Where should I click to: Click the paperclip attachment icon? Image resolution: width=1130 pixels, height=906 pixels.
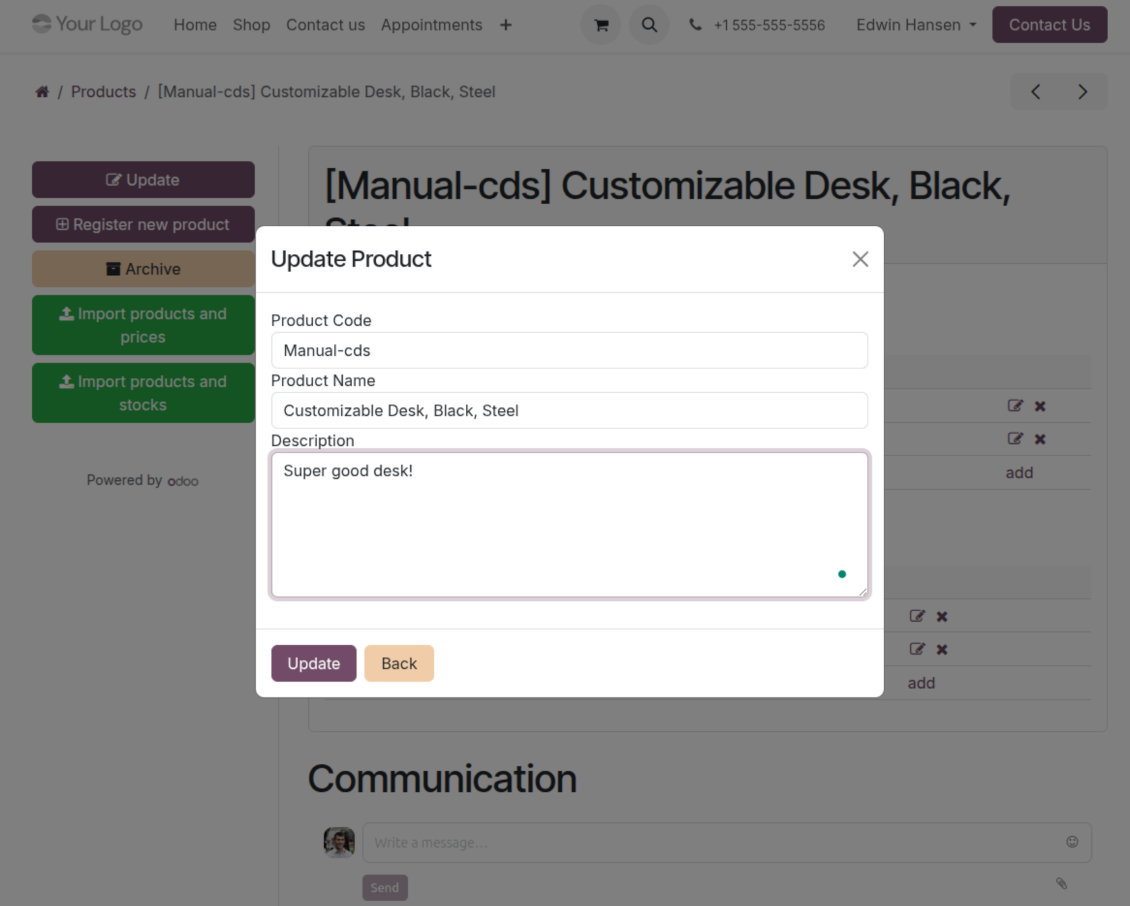[1061, 883]
